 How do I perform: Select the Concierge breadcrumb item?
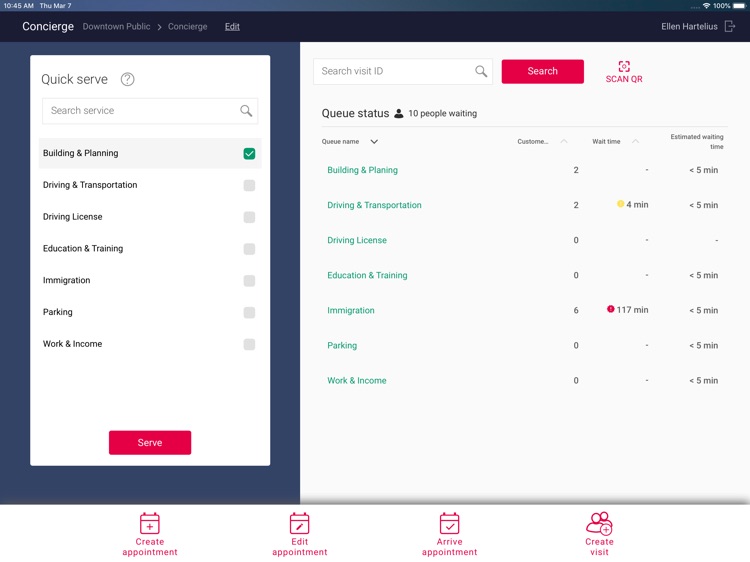(x=188, y=26)
